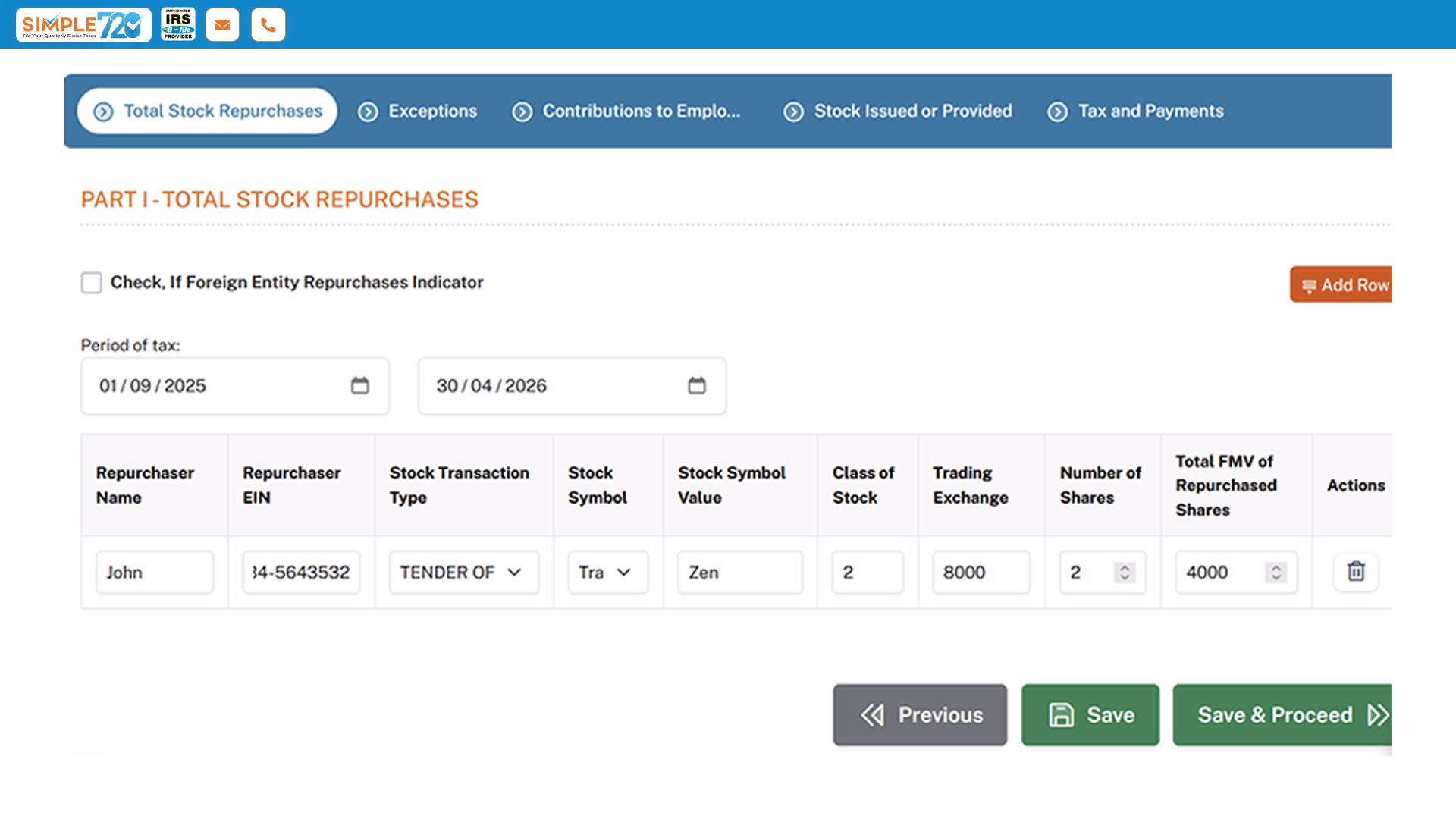This screenshot has width=1456, height=819.
Task: Click the period end date field
Action: (572, 386)
